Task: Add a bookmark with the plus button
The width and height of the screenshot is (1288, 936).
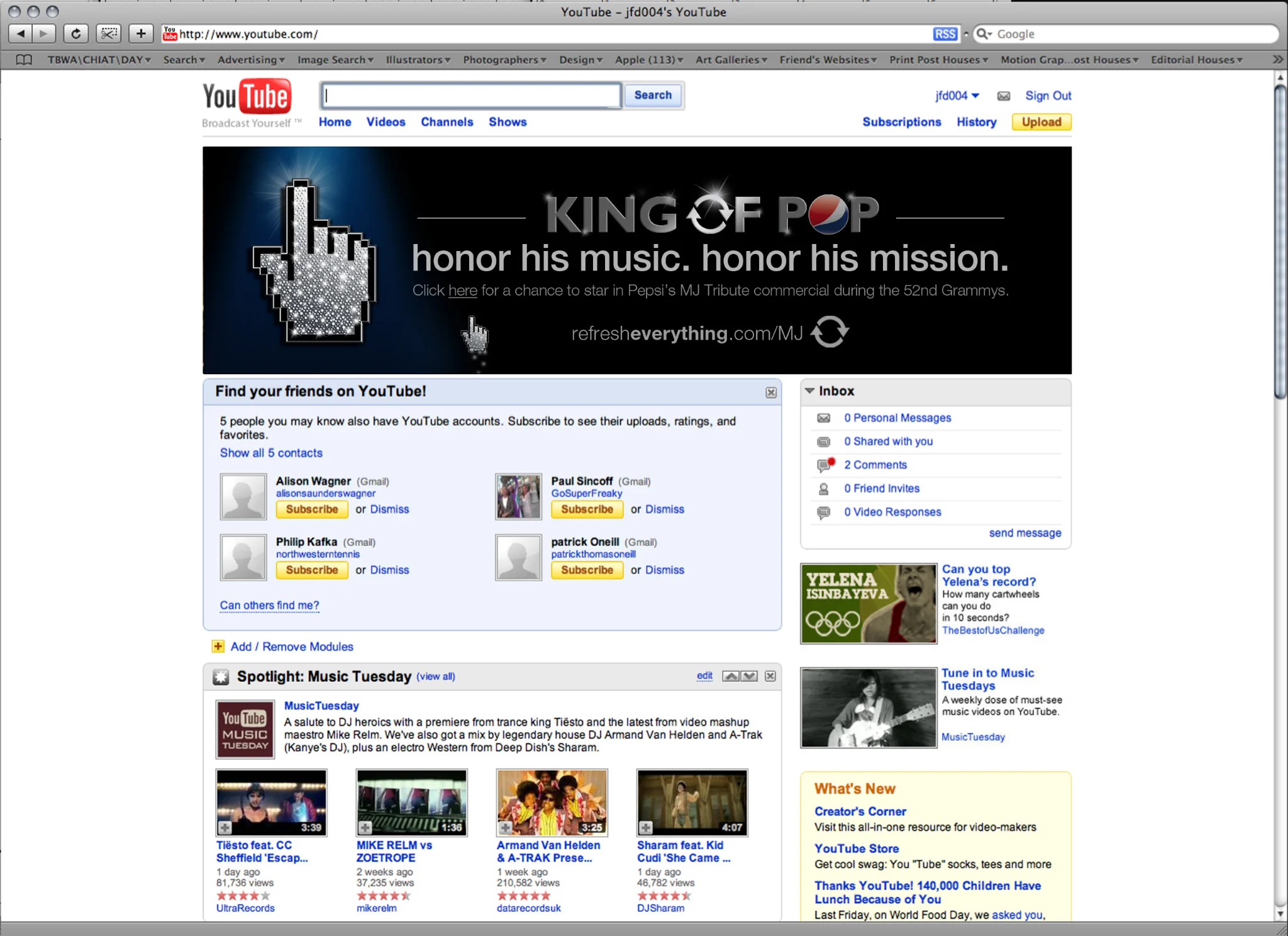Action: coord(141,33)
